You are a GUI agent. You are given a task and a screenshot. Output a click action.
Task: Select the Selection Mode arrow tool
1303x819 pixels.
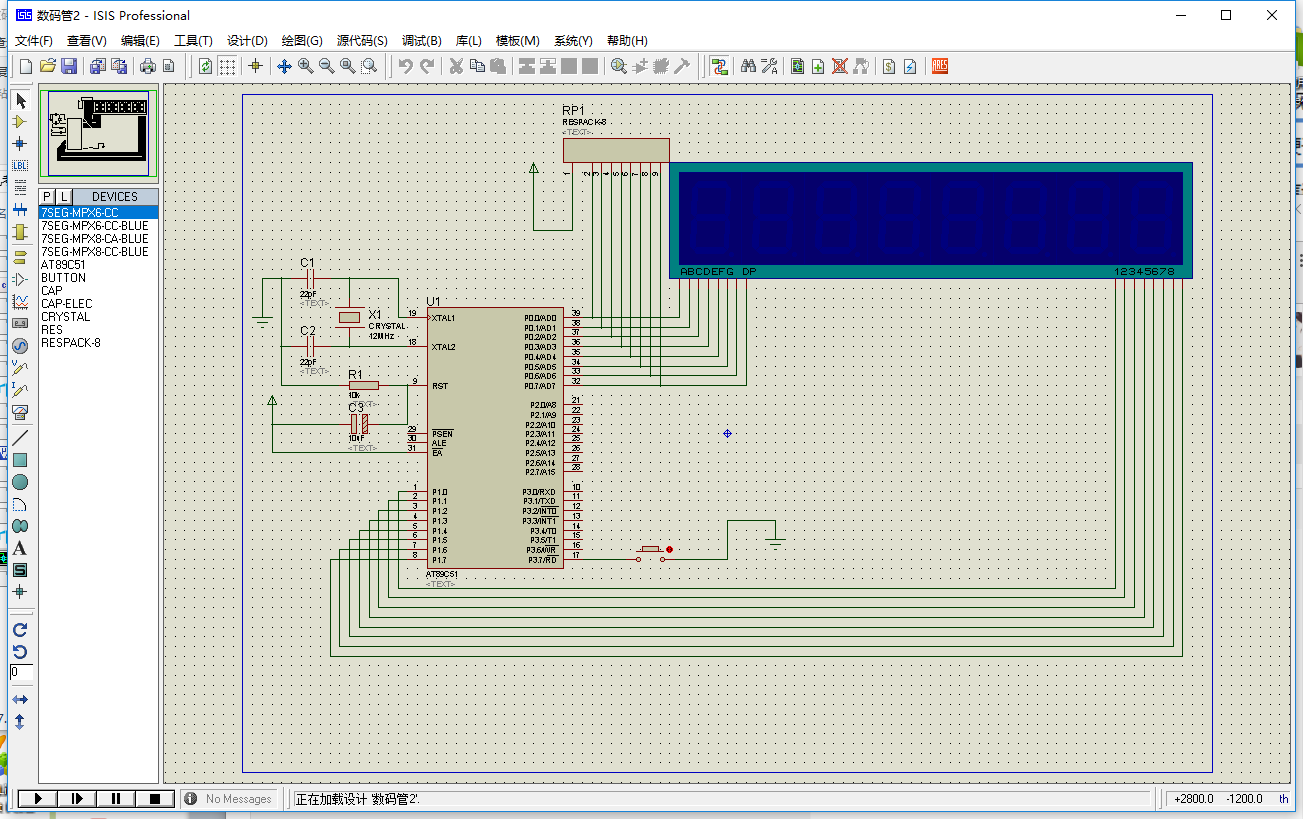[20, 101]
